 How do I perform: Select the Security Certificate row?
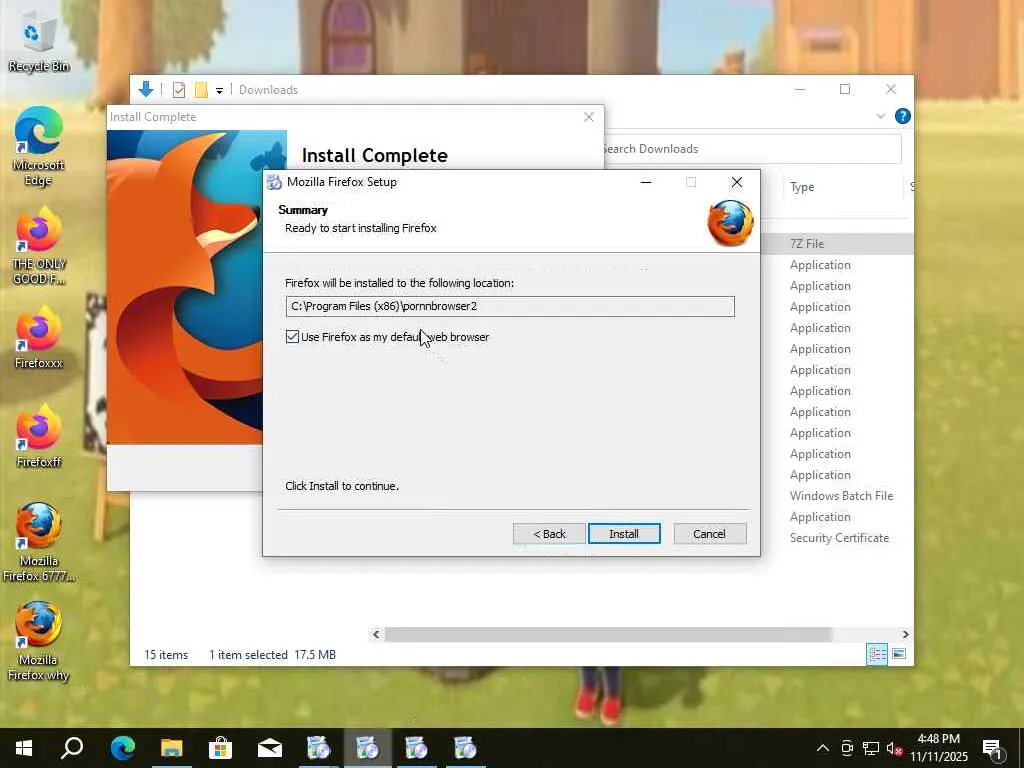pyautogui.click(x=839, y=537)
